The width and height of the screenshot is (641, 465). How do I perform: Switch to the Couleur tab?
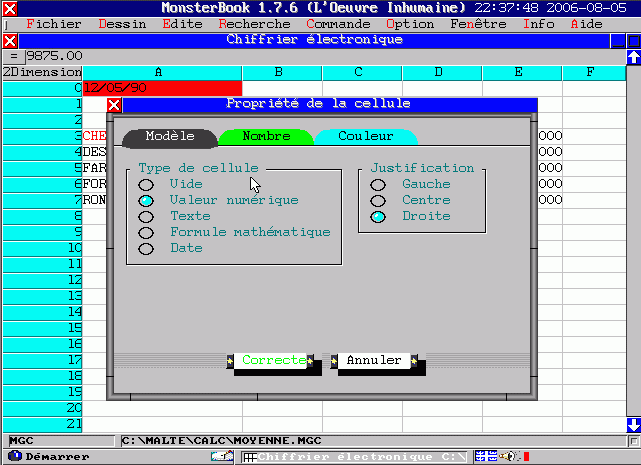[x=366, y=137]
